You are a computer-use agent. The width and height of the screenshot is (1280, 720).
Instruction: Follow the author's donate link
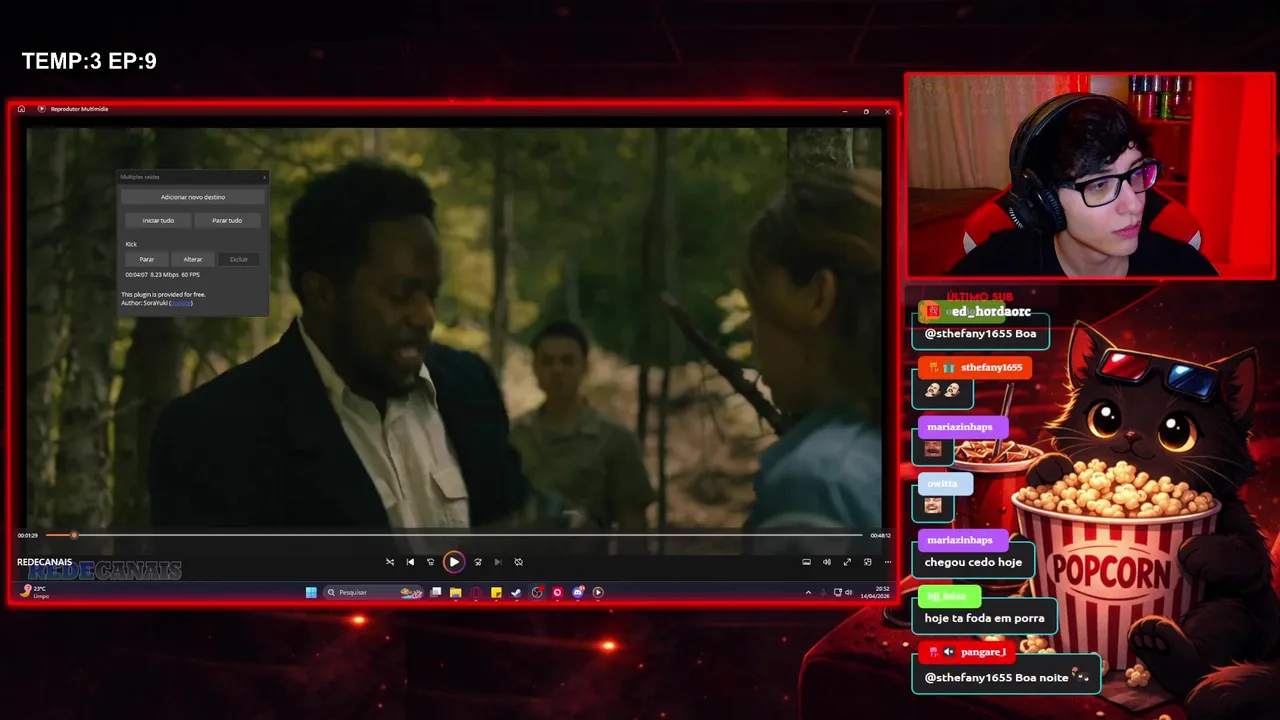(x=181, y=303)
